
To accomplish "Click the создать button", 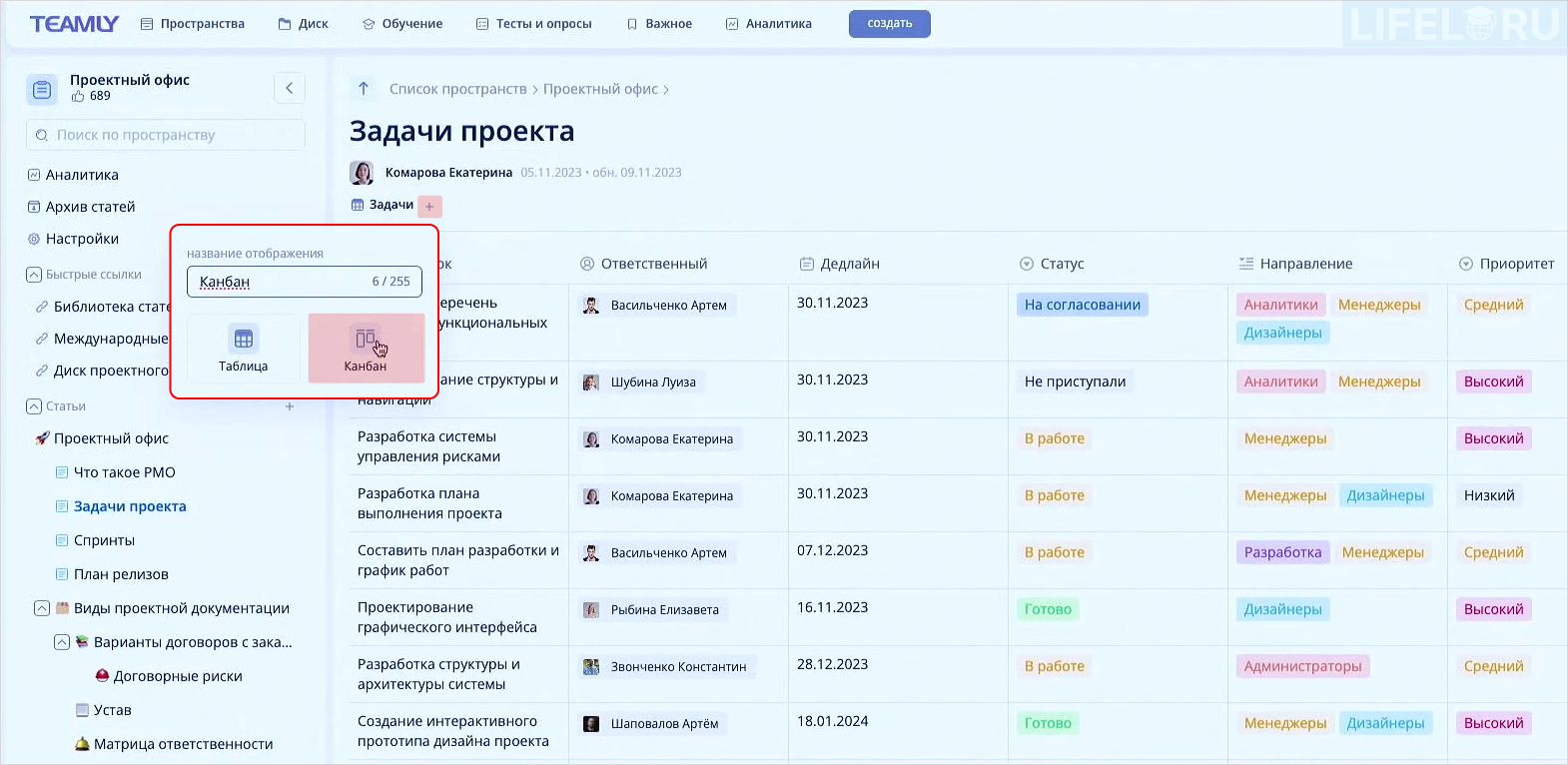I will (890, 24).
